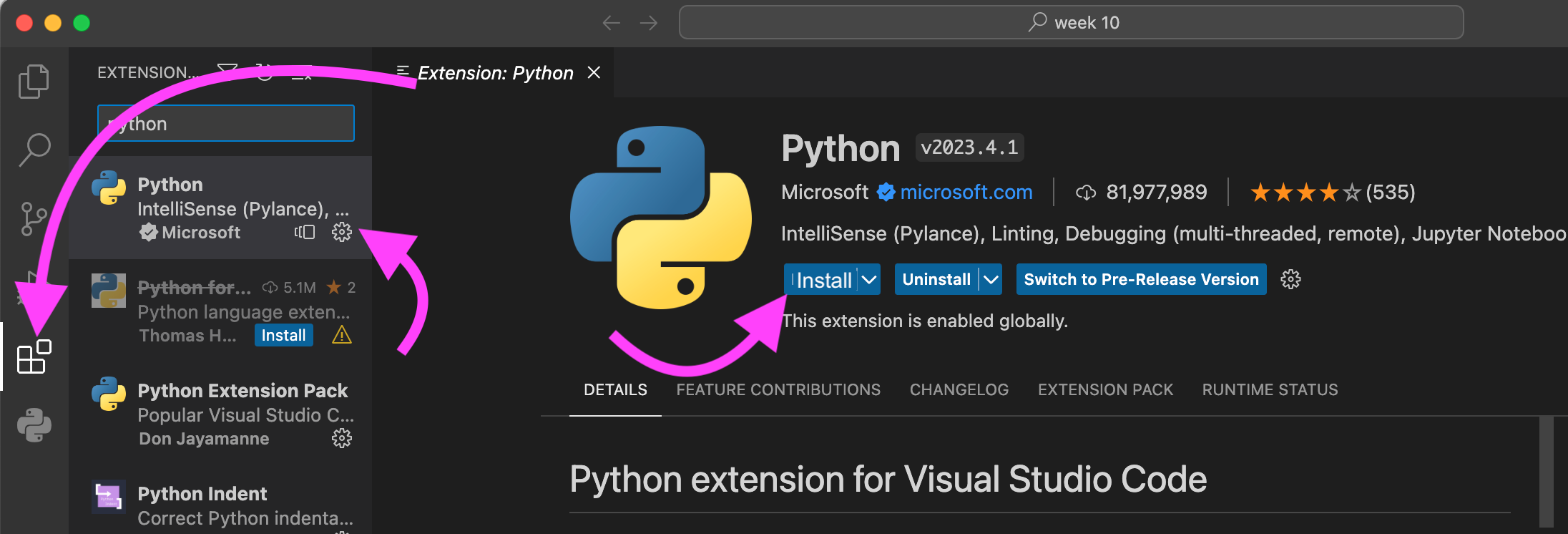Image resolution: width=1568 pixels, height=534 pixels.
Task: Click Switch to Pre-Release Version button
Action: (x=1141, y=280)
